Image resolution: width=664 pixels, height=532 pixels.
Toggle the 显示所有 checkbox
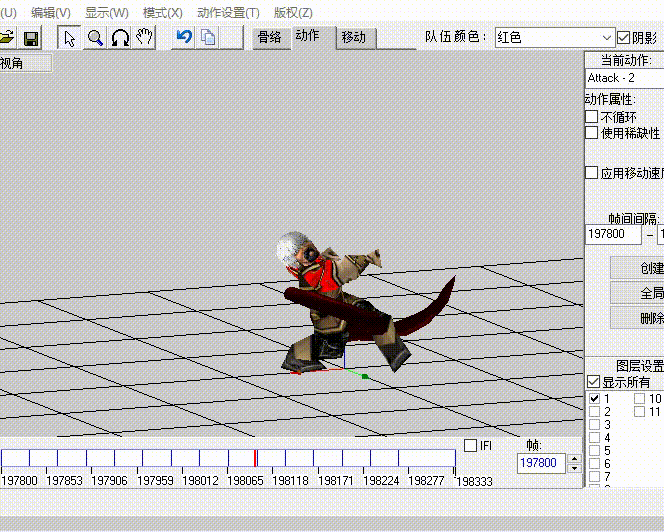coord(593,382)
